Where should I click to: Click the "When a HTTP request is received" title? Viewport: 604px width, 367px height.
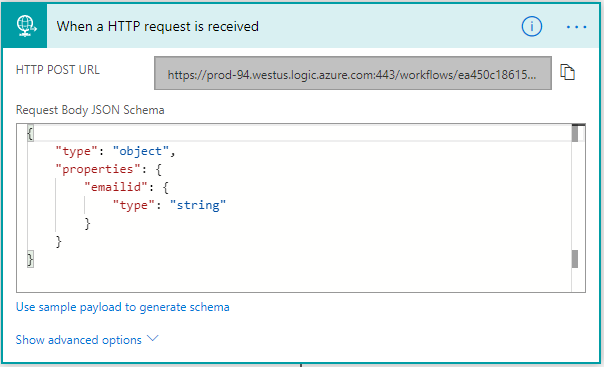point(158,27)
